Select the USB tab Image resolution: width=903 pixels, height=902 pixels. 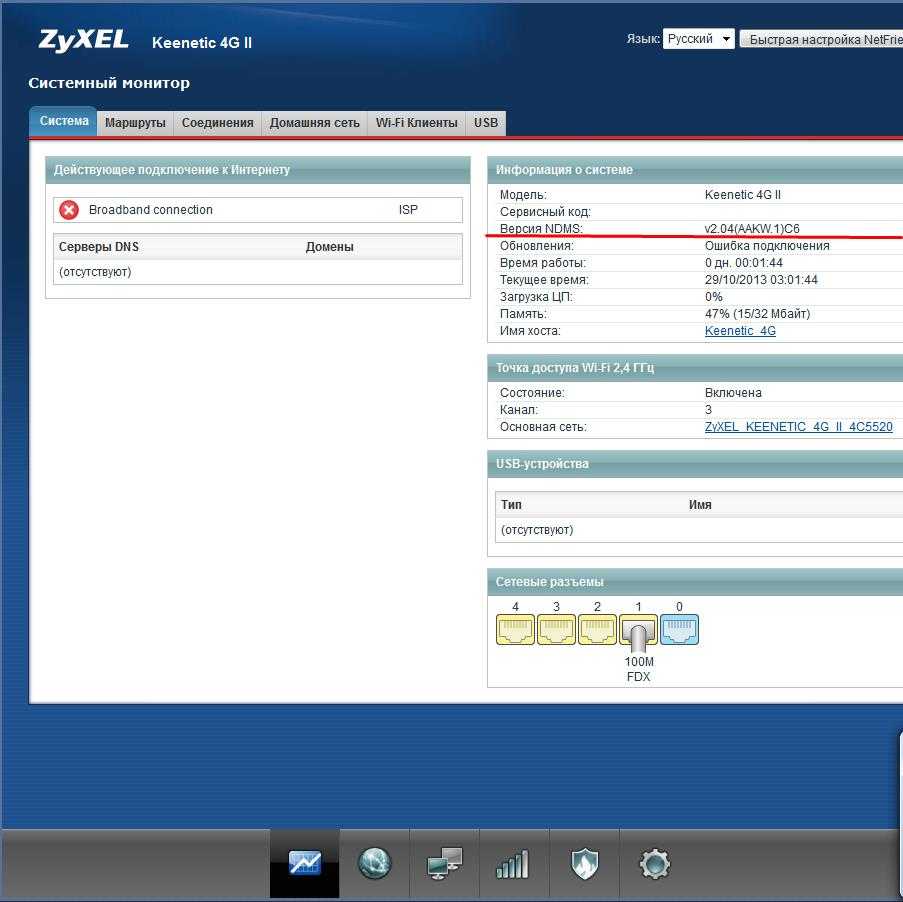point(486,123)
